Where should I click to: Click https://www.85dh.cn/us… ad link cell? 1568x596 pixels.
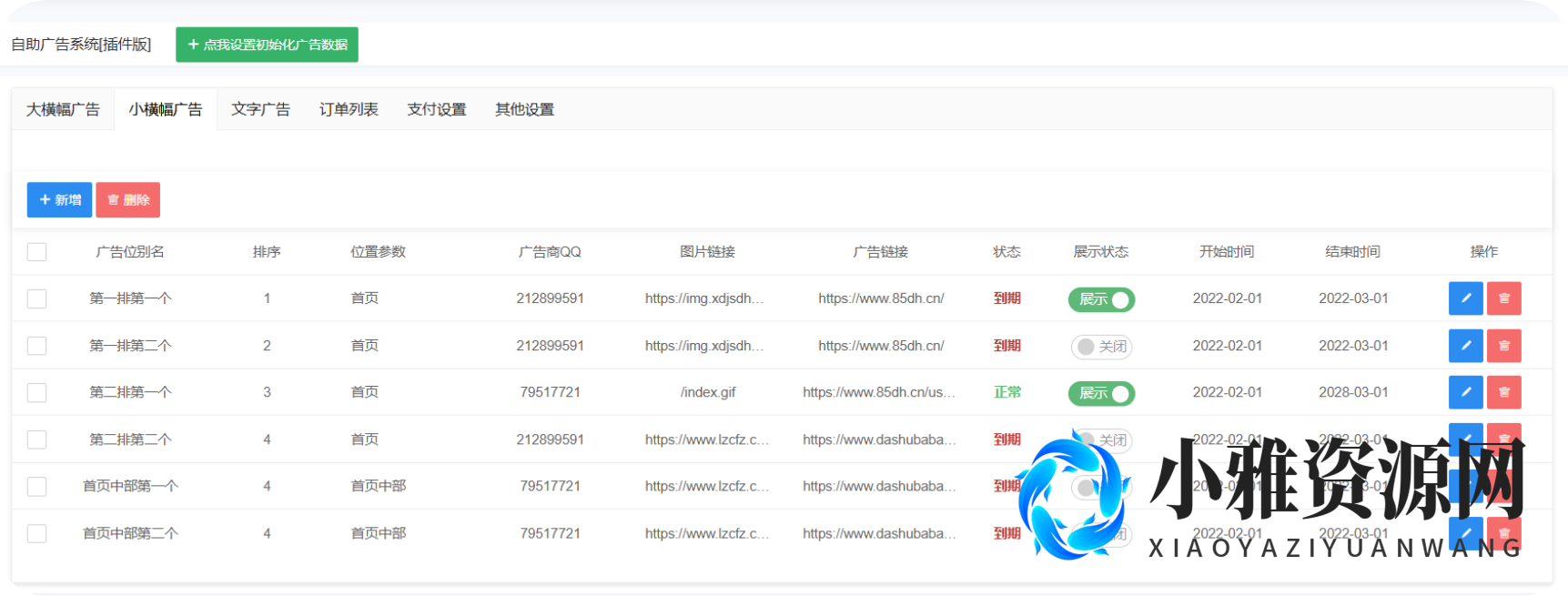(x=879, y=392)
